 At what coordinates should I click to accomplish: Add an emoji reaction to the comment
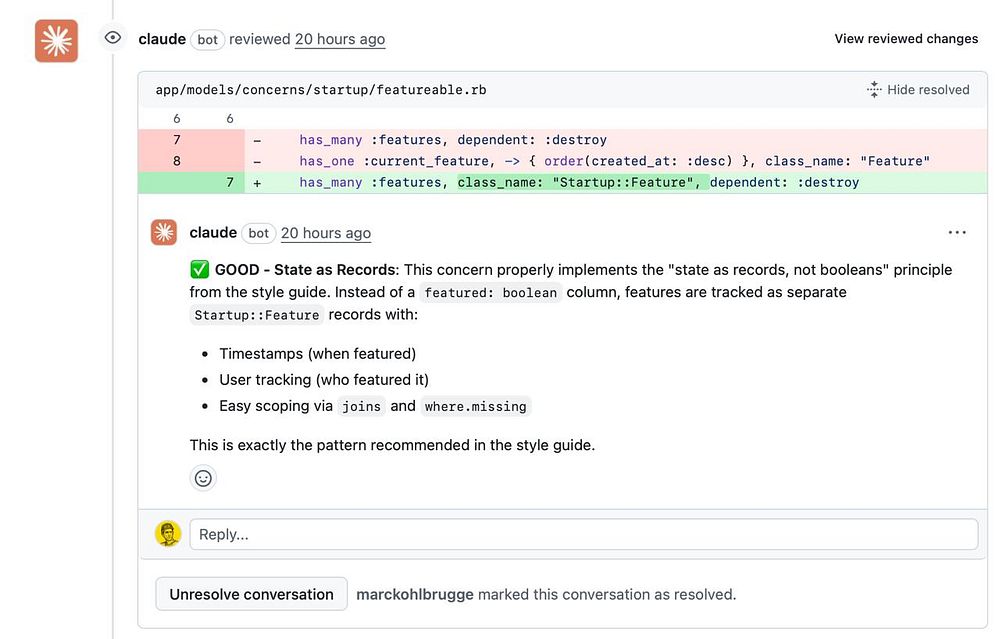pyautogui.click(x=203, y=478)
